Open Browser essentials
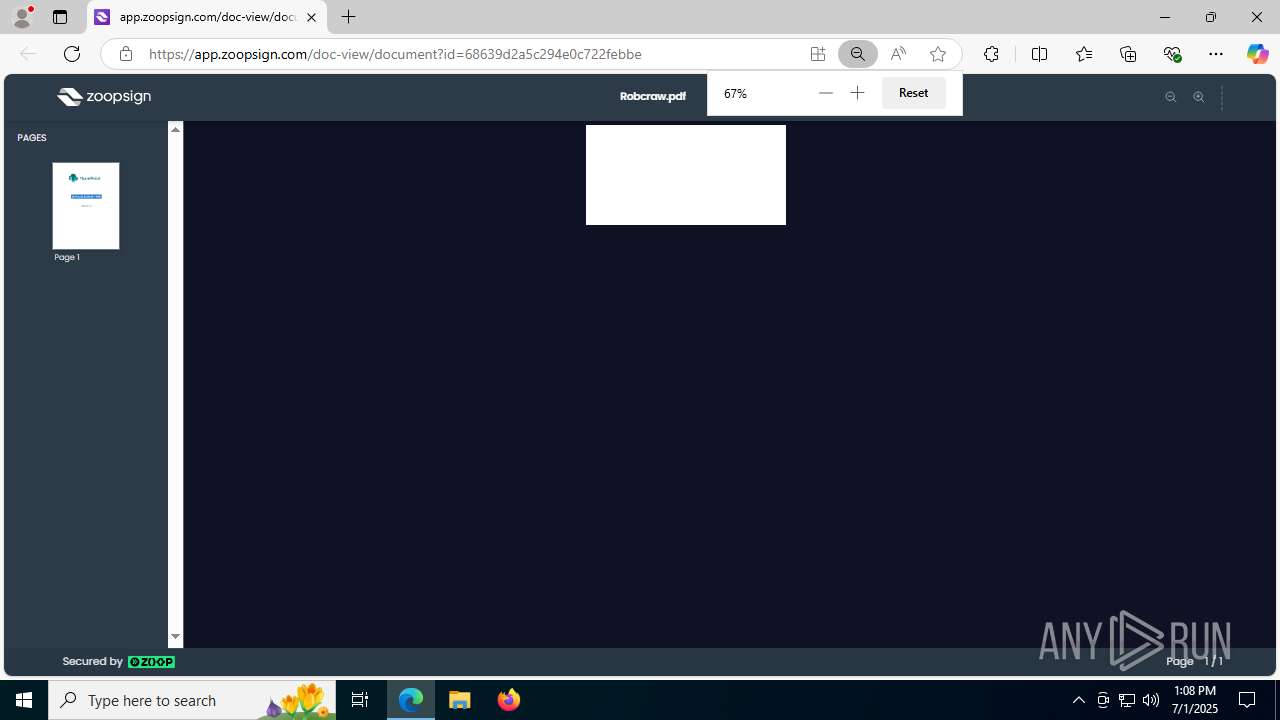Image resolution: width=1280 pixels, height=720 pixels. (x=1172, y=54)
